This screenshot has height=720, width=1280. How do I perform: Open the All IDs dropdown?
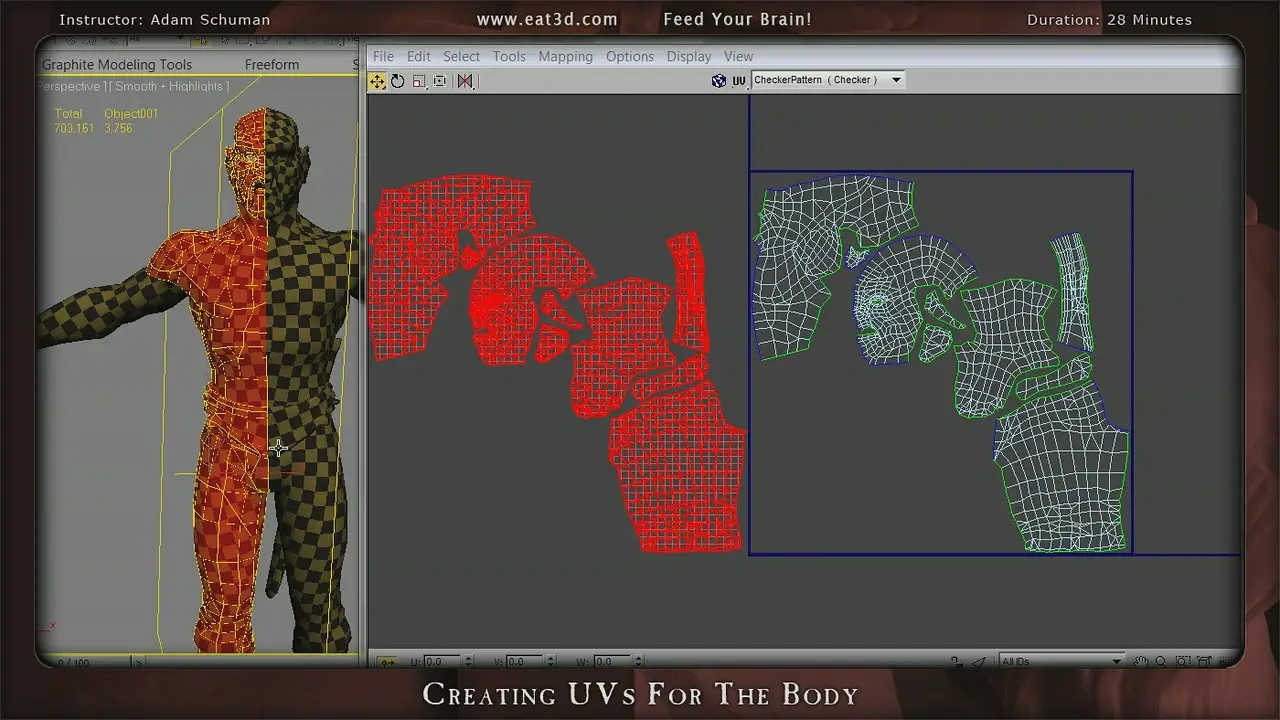click(x=1061, y=661)
